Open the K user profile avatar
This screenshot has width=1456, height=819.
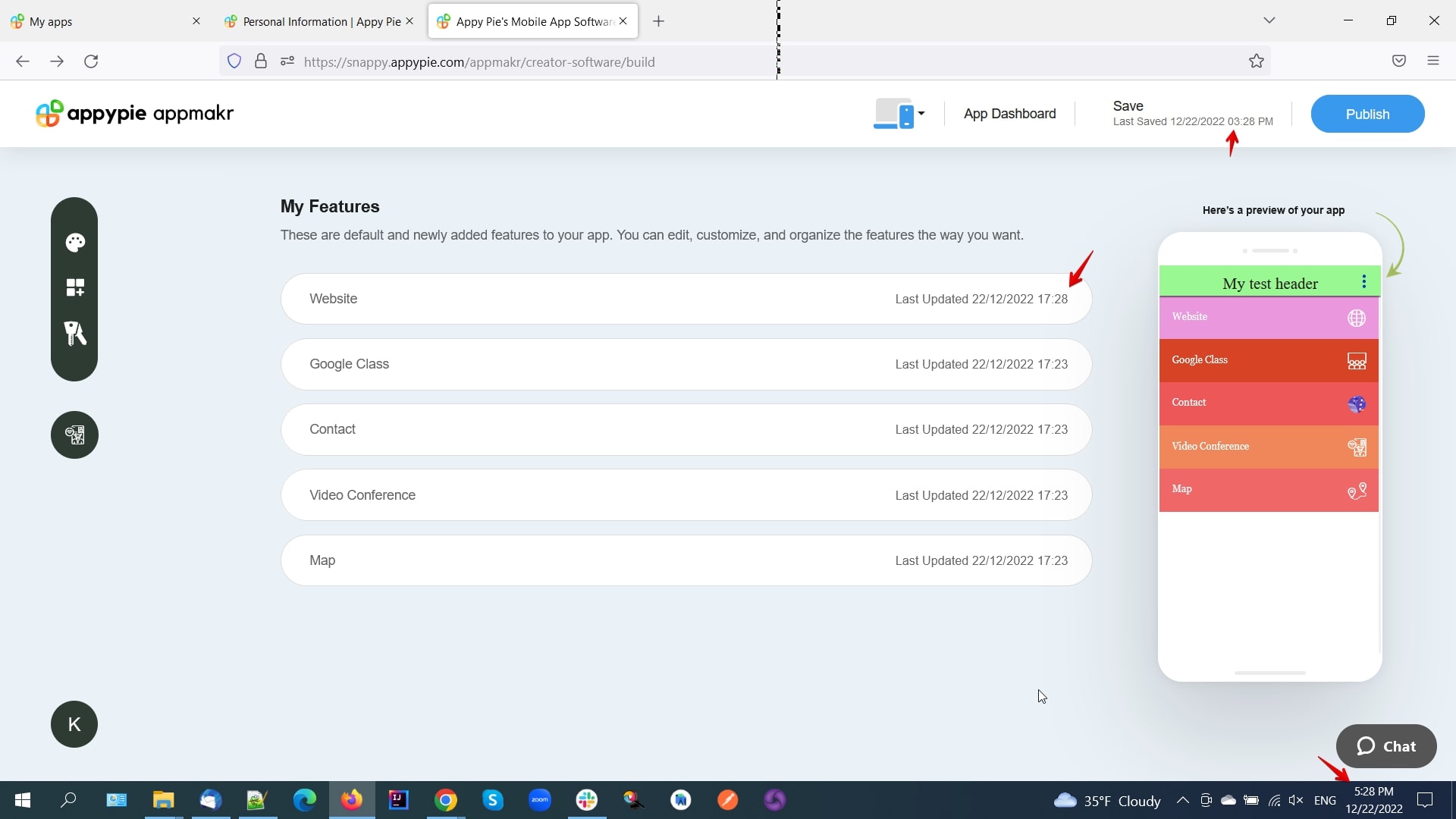[74, 724]
